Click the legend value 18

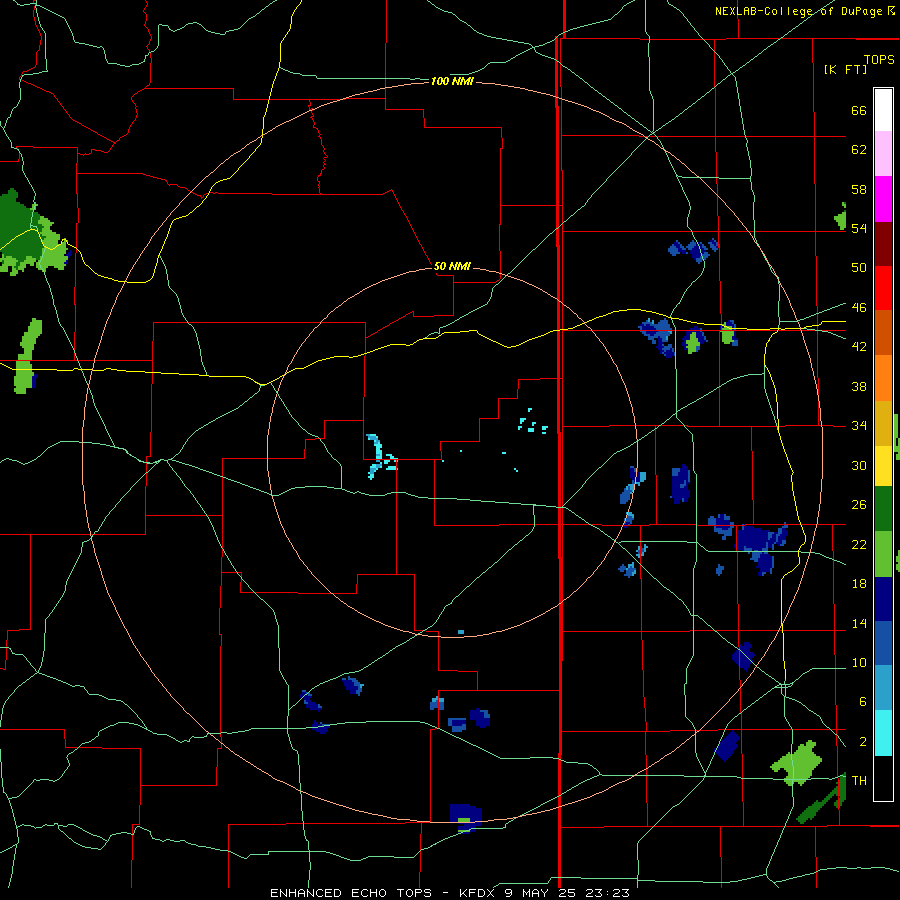[x=859, y=584]
